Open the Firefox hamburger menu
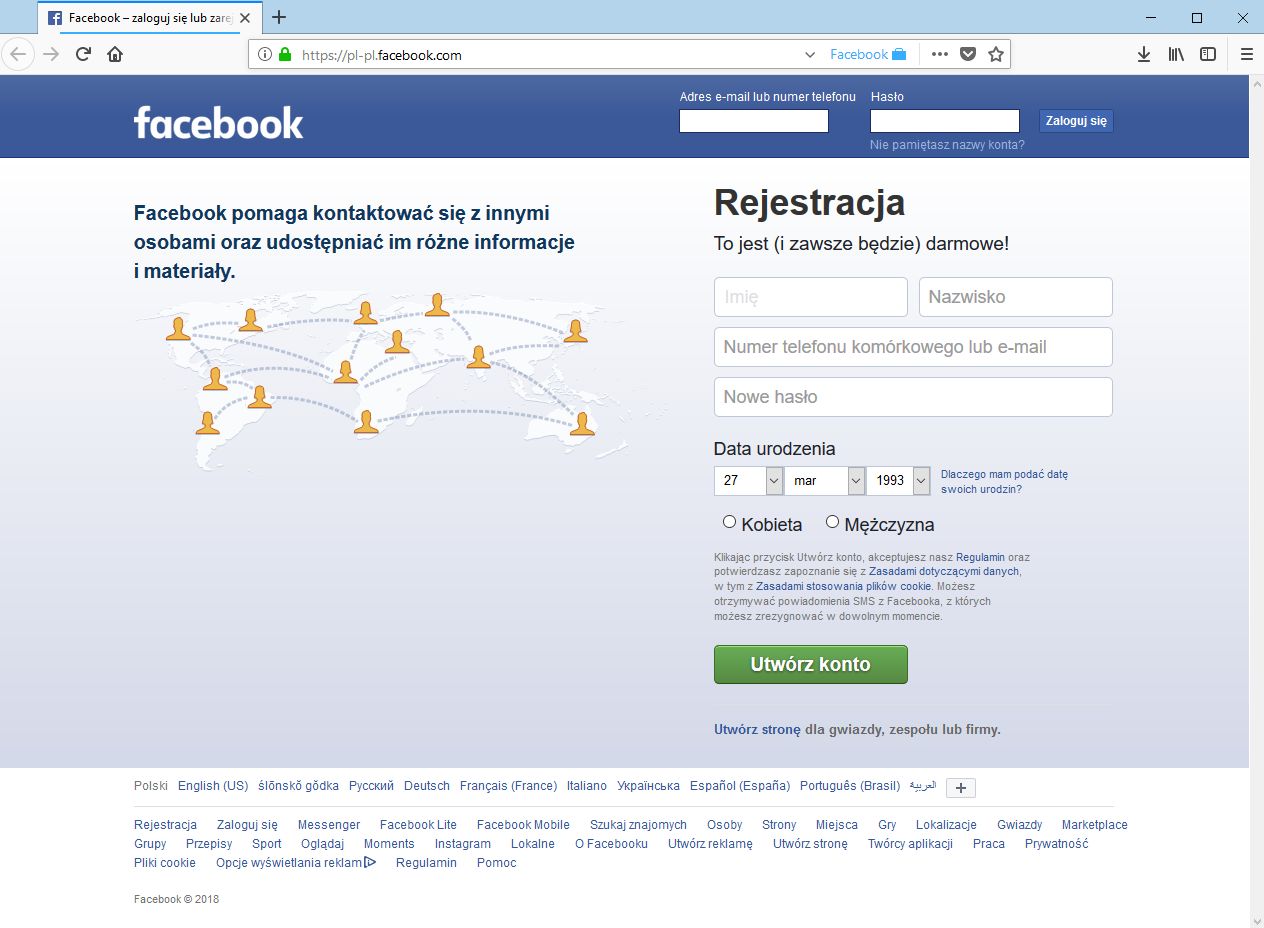Viewport: 1264px width, 928px height. coord(1246,54)
